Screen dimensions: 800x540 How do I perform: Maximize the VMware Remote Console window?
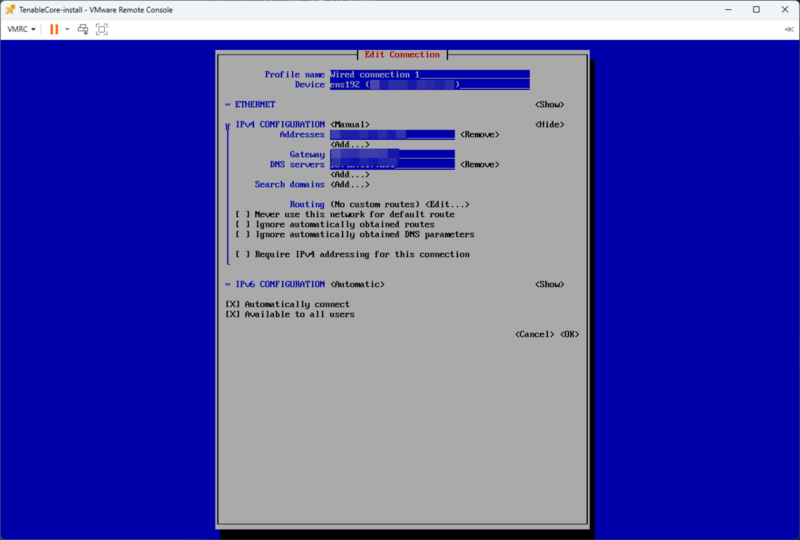pyautogui.click(x=756, y=9)
